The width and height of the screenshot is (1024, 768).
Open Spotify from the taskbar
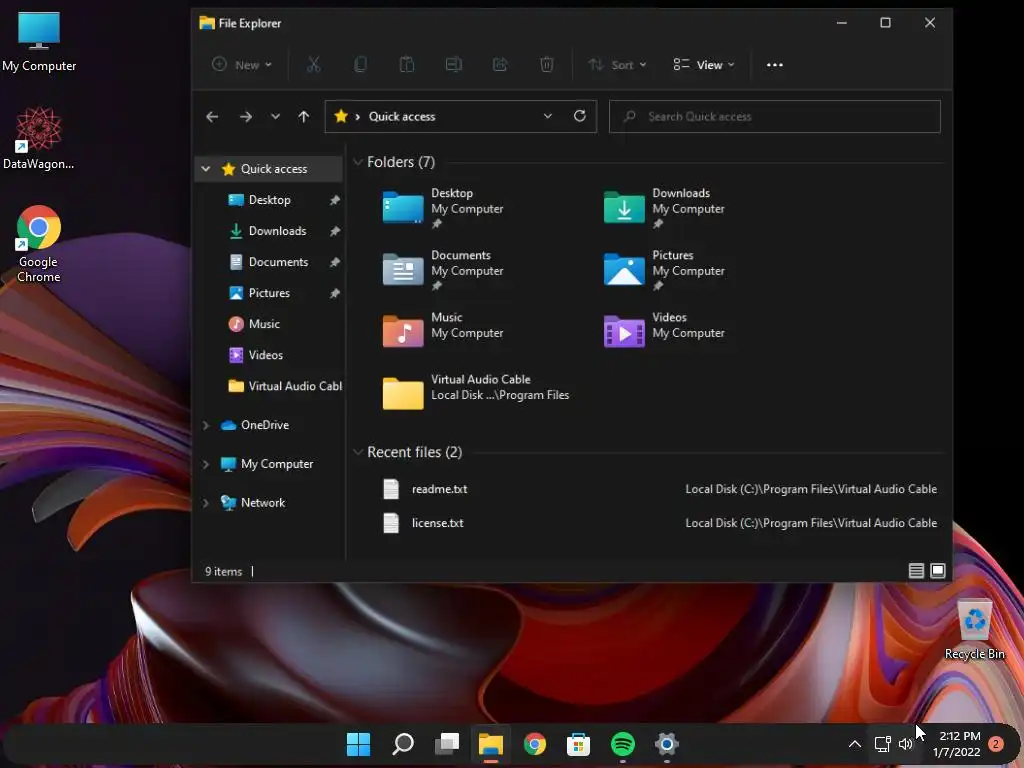[622, 744]
